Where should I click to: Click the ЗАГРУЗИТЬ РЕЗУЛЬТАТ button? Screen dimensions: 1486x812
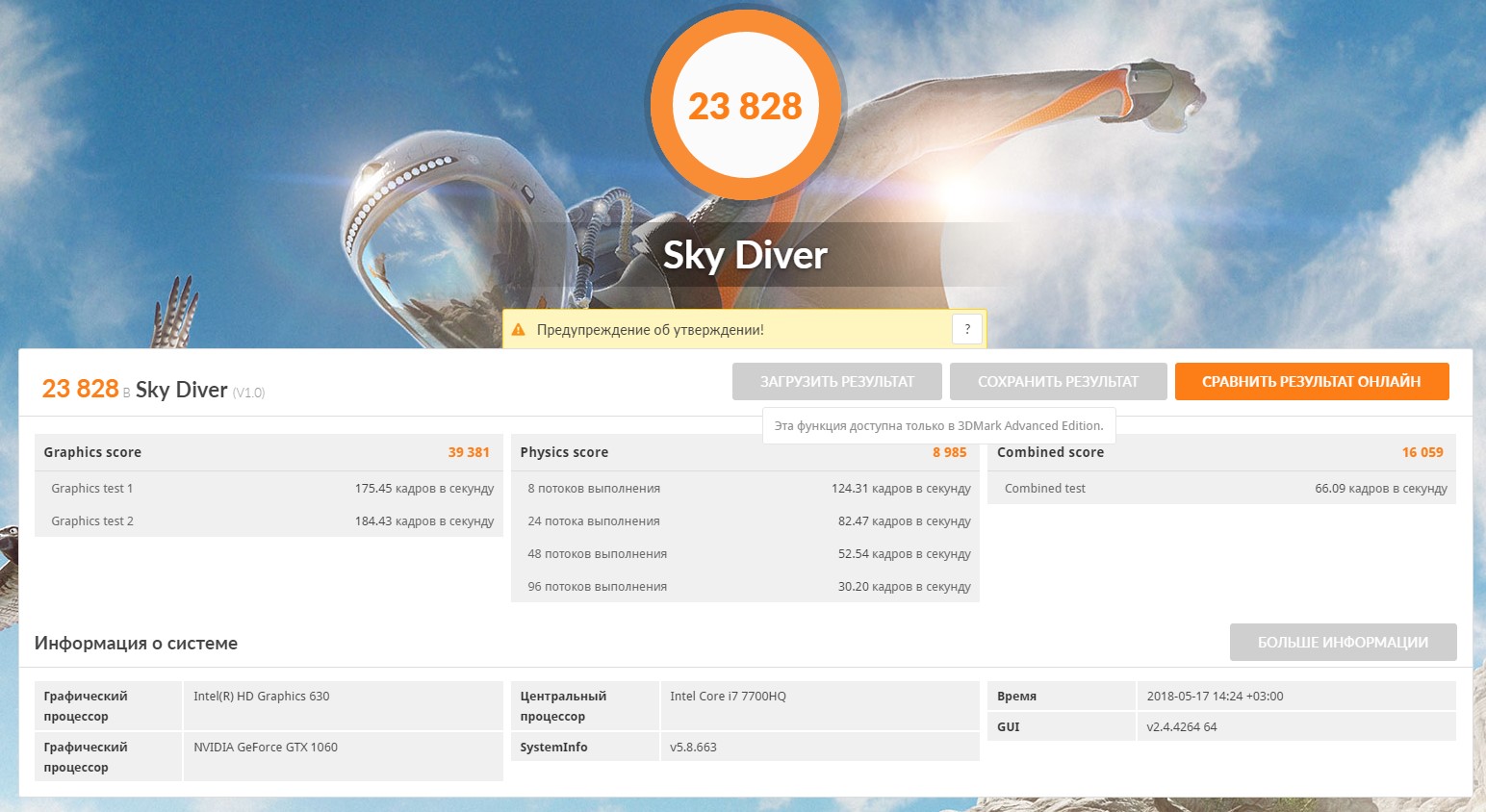point(837,381)
